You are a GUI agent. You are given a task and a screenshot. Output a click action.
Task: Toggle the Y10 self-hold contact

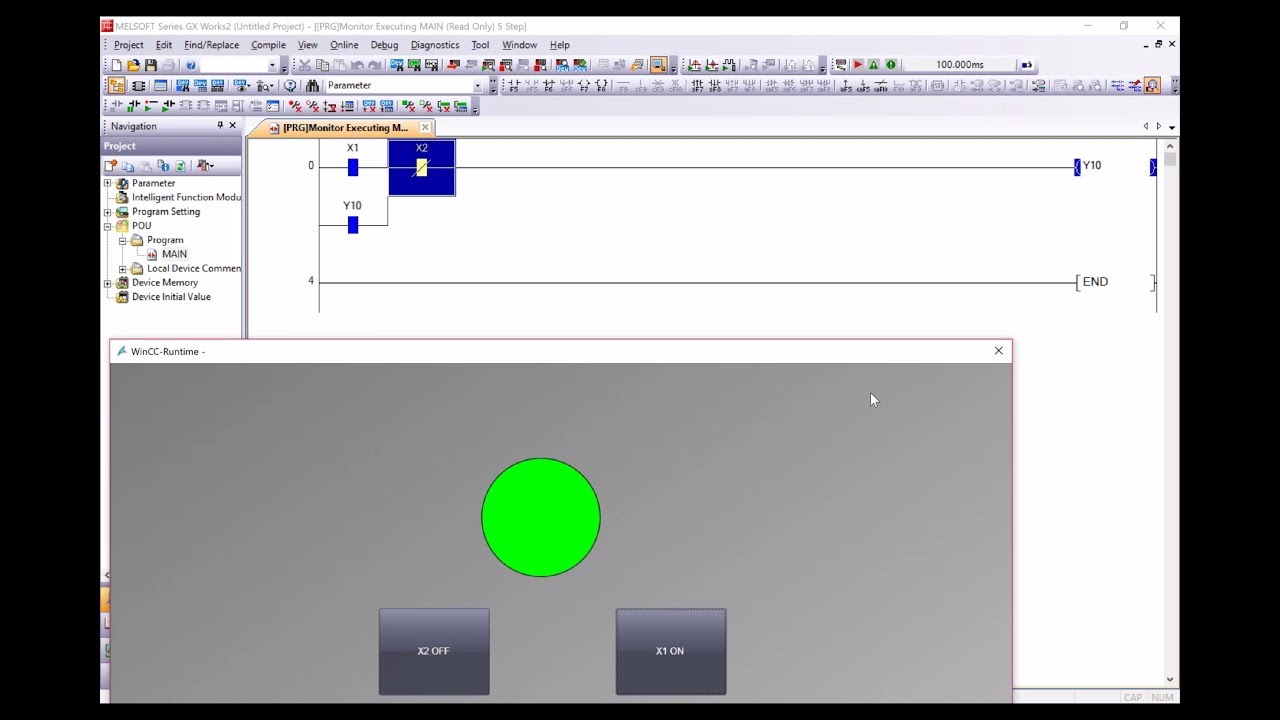click(353, 225)
